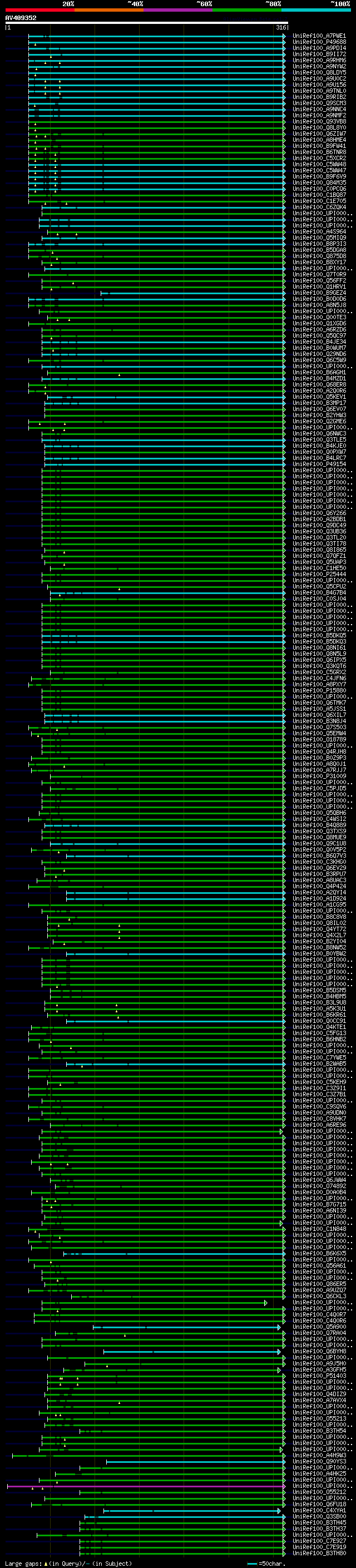Open hit UniRef100_C4XYA1
The height and width of the screenshot is (1568, 356).
[x=319, y=1511]
